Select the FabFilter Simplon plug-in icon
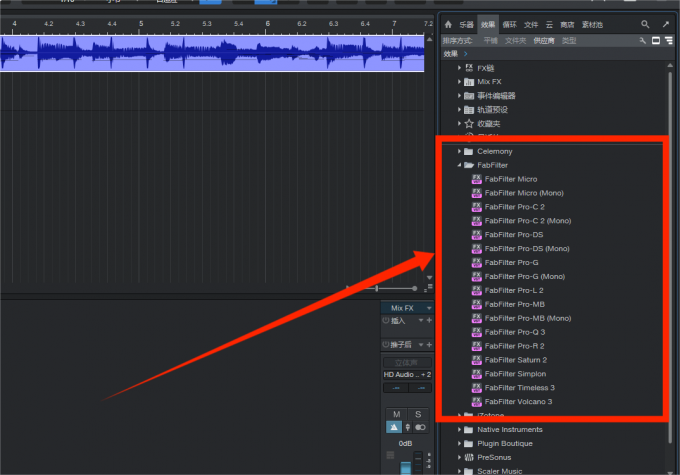The image size is (680, 475). (x=477, y=373)
